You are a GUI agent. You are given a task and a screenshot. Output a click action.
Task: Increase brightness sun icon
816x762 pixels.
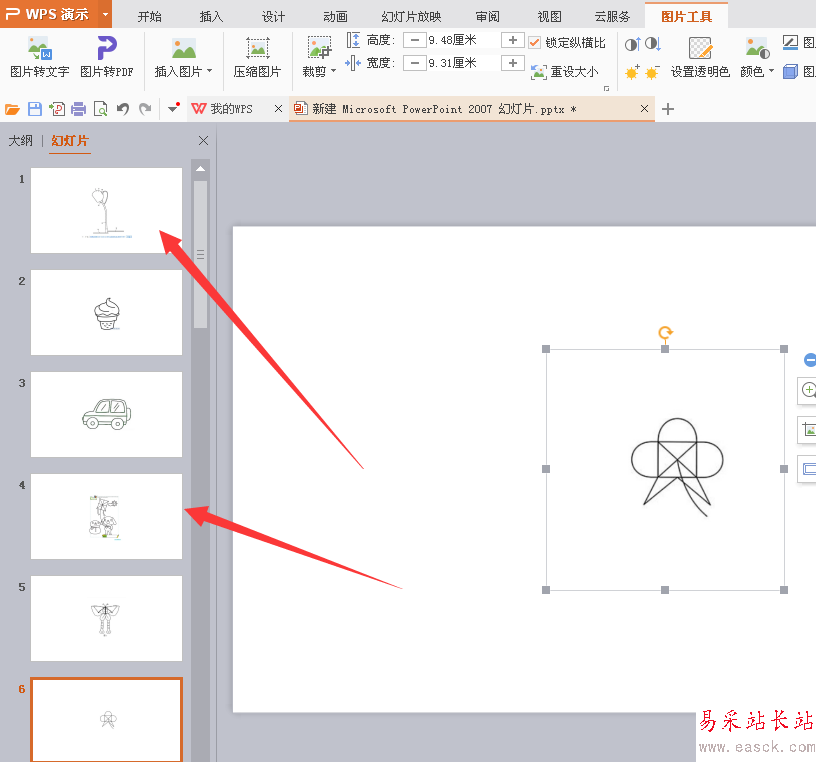click(x=632, y=72)
